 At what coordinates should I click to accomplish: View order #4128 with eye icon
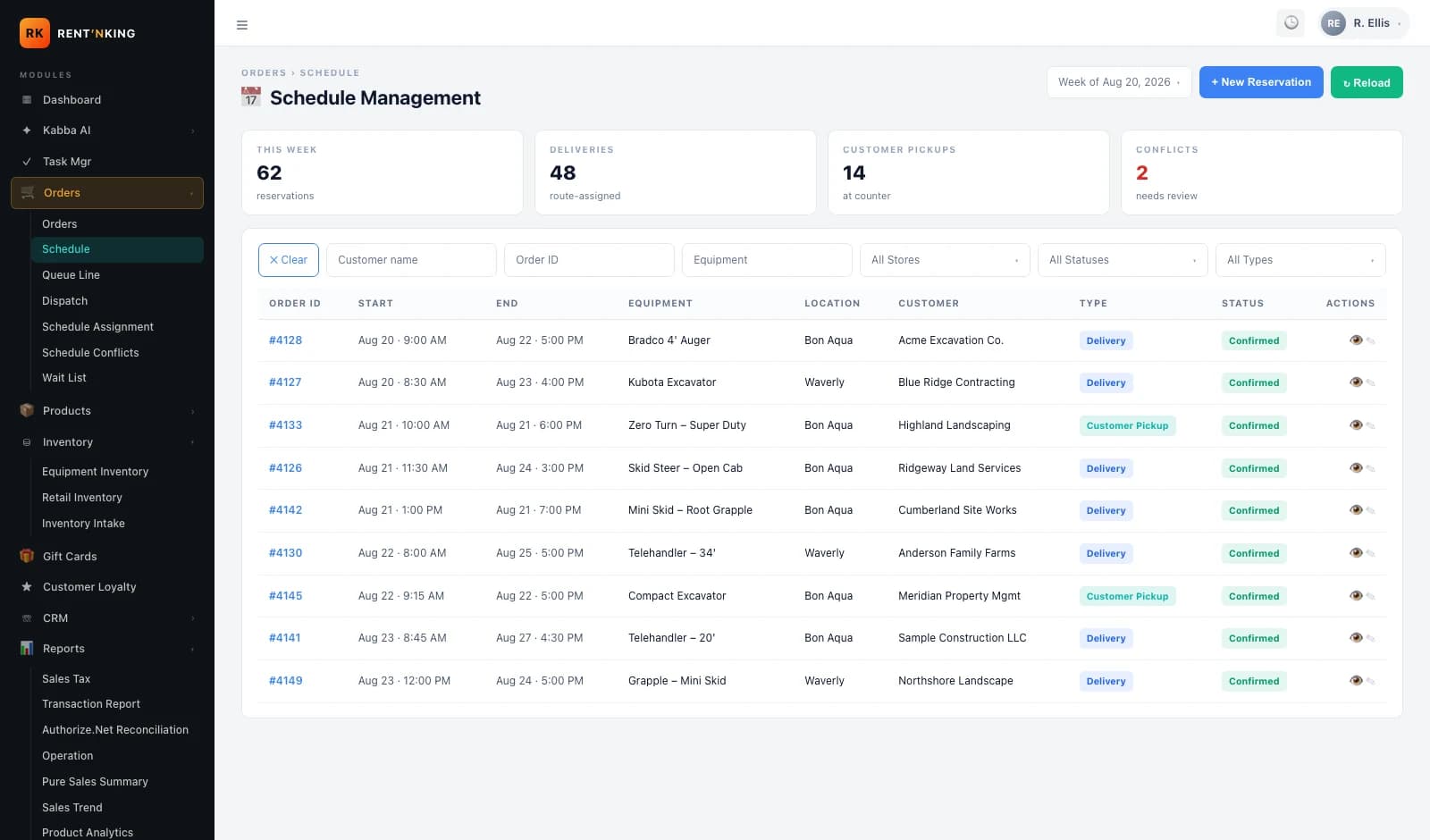pos(1356,340)
